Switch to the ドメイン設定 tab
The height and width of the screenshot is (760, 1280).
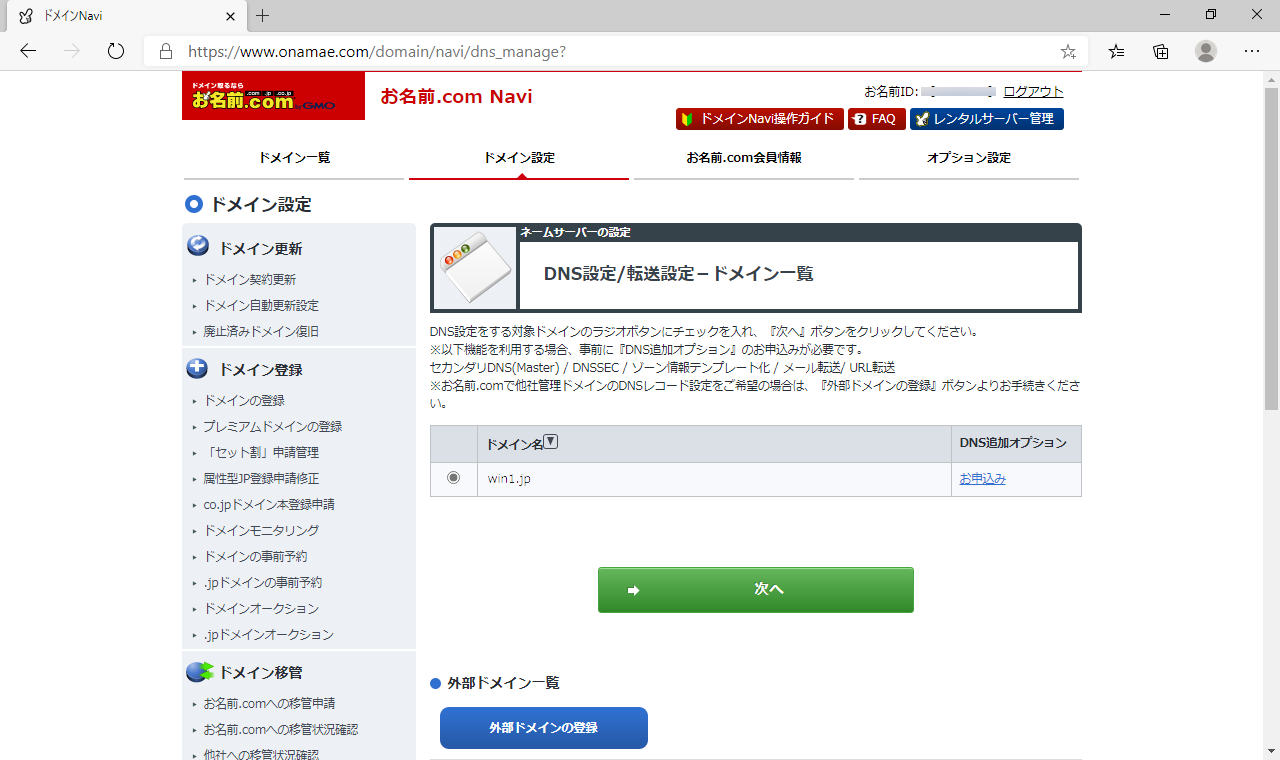[x=519, y=158]
